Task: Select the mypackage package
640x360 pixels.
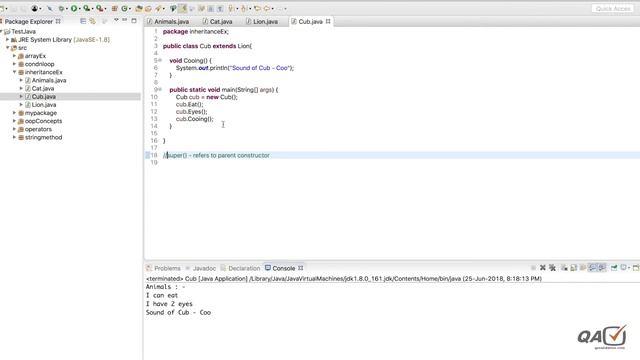Action: click(x=41, y=113)
